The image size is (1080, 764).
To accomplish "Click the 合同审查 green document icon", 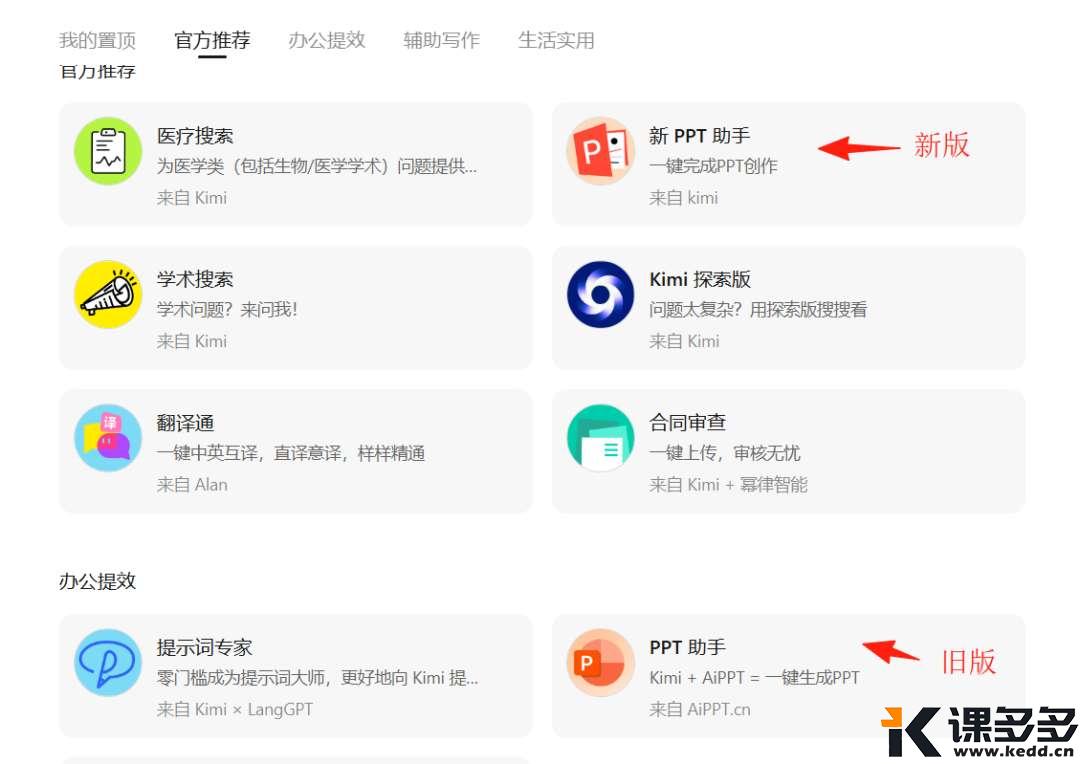I will tap(600, 438).
